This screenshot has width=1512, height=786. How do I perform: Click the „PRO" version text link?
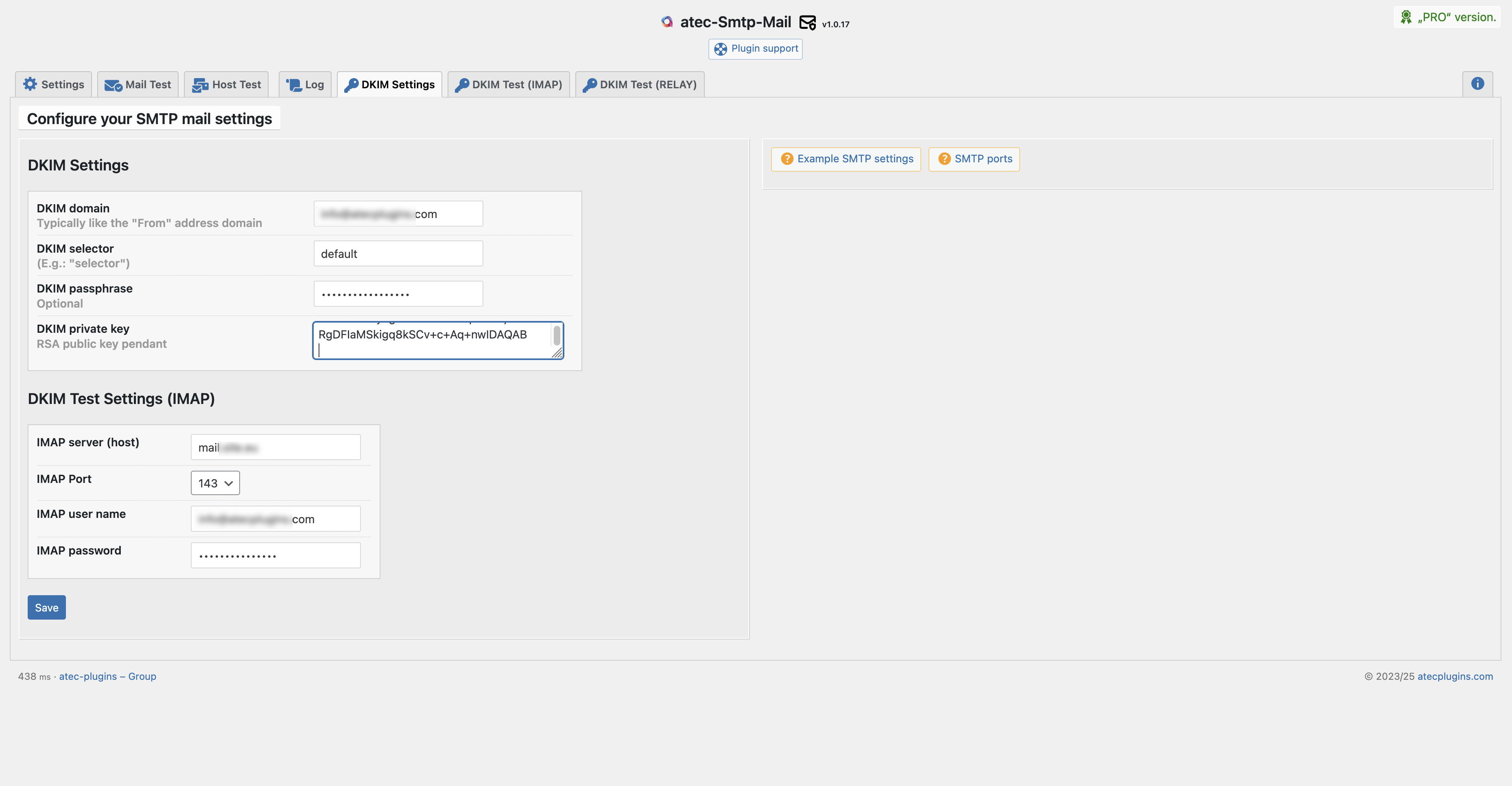point(1457,17)
